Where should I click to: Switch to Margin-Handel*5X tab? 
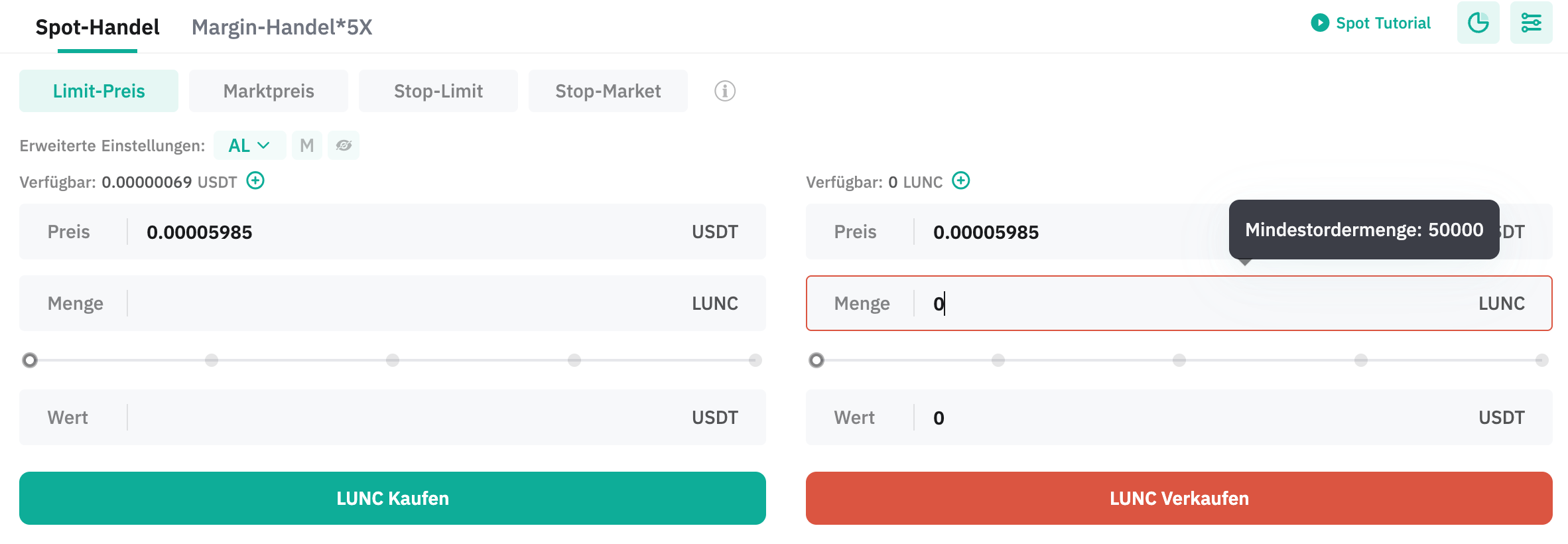tap(282, 27)
